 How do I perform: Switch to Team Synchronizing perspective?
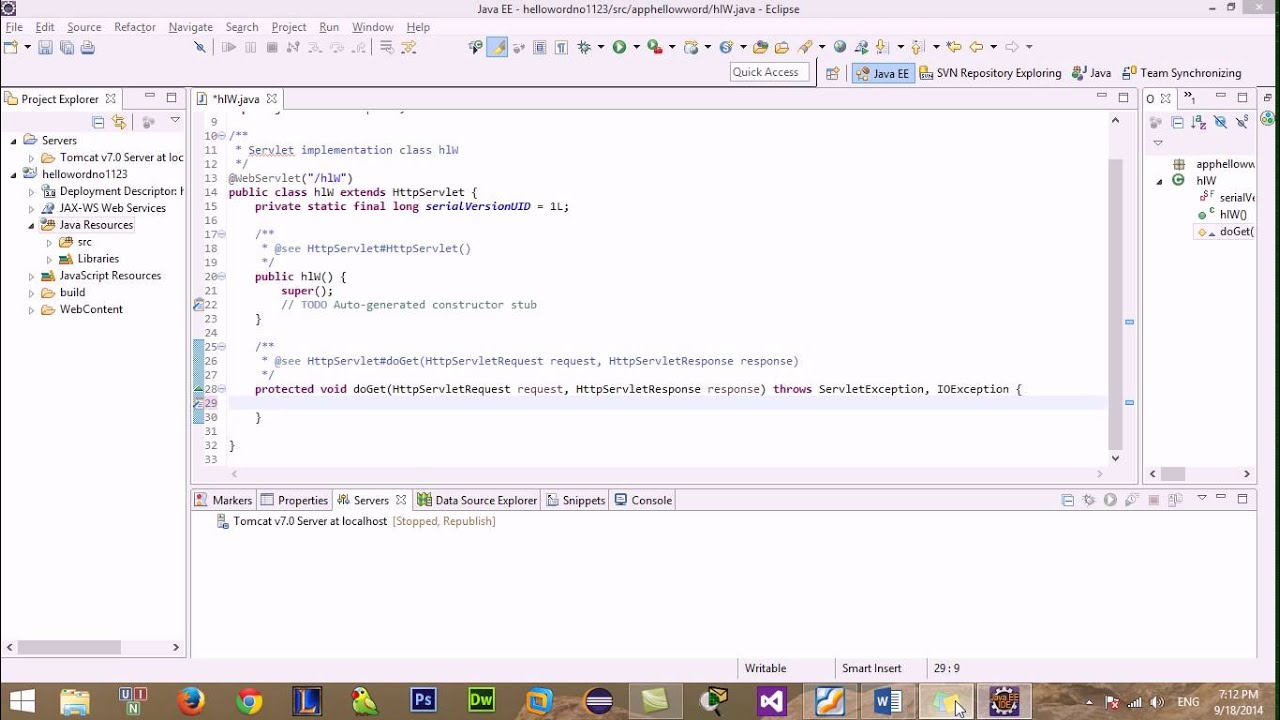click(1182, 73)
